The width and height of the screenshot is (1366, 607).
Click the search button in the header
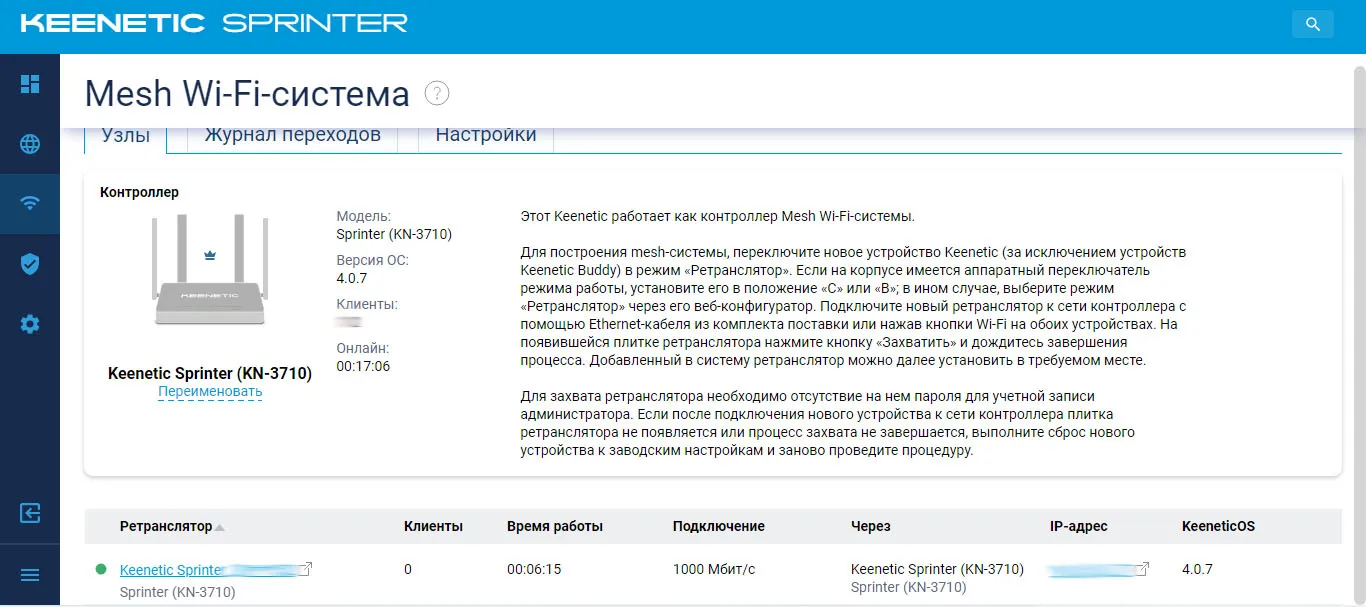point(1313,25)
